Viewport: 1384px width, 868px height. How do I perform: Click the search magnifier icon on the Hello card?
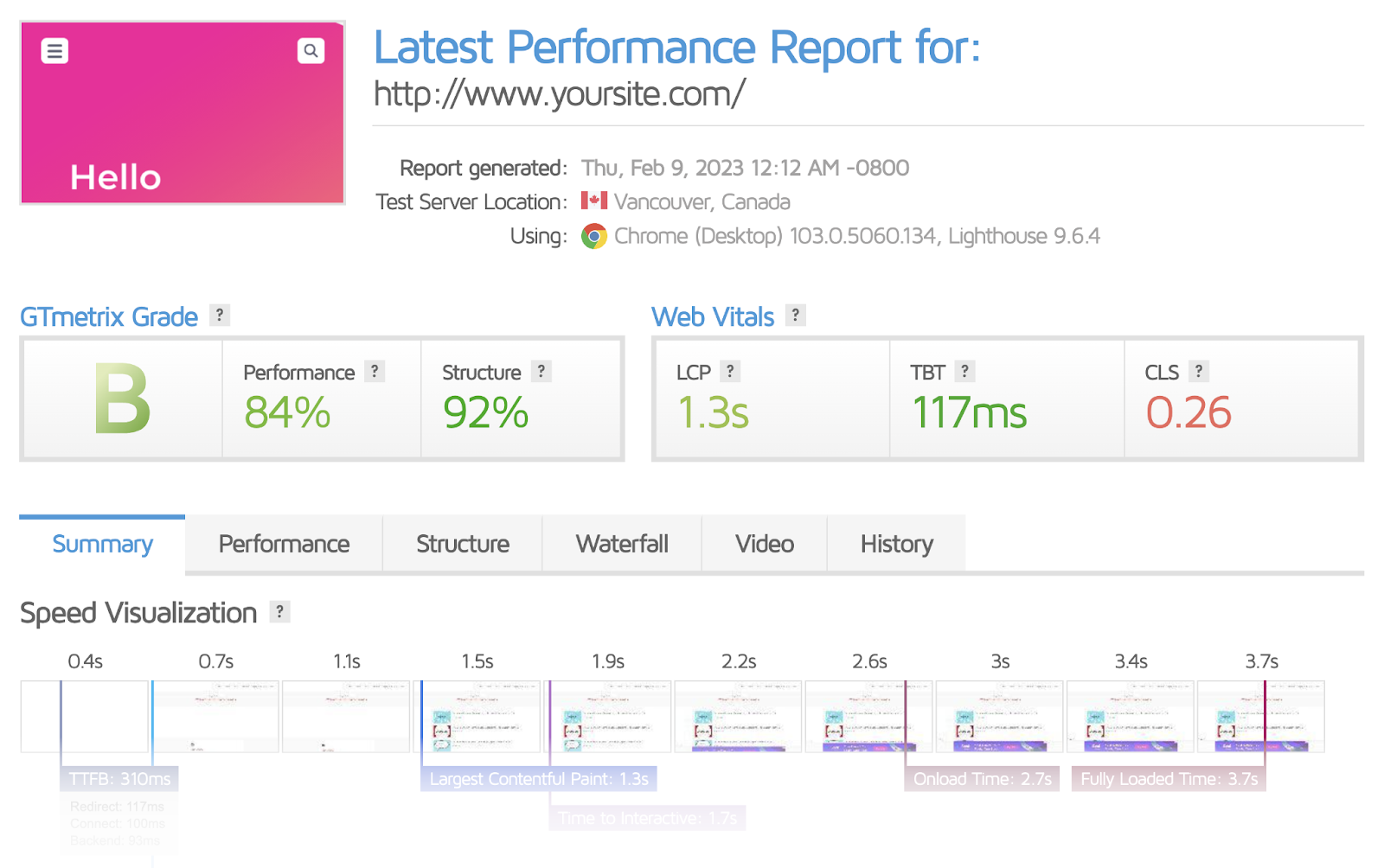pyautogui.click(x=311, y=51)
